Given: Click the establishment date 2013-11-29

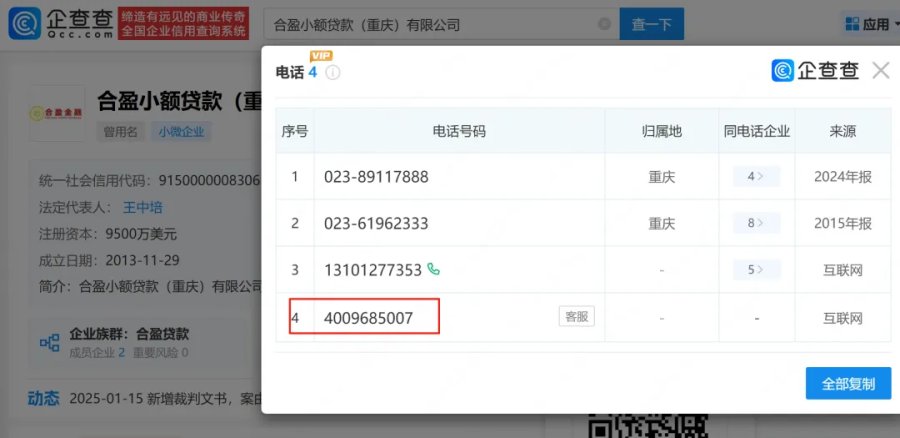Looking at the screenshot, I should (x=142, y=260).
